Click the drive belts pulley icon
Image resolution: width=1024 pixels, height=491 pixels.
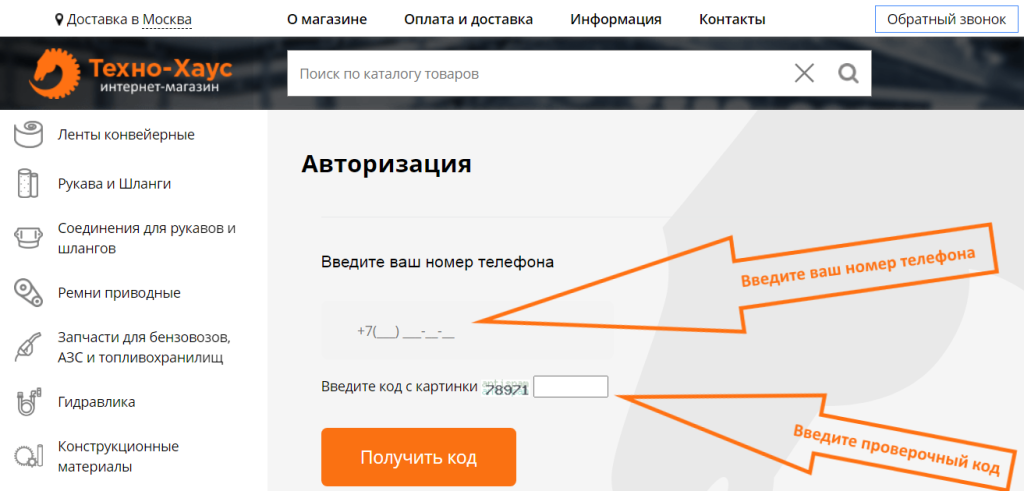pyautogui.click(x=28, y=293)
